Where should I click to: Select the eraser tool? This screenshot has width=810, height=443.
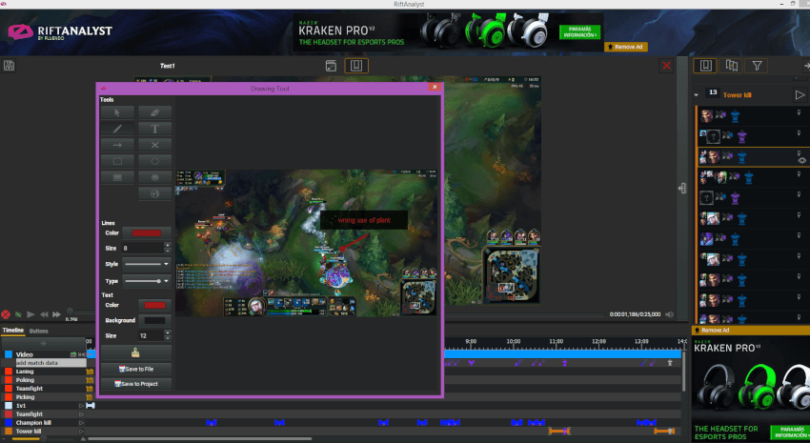click(154, 113)
